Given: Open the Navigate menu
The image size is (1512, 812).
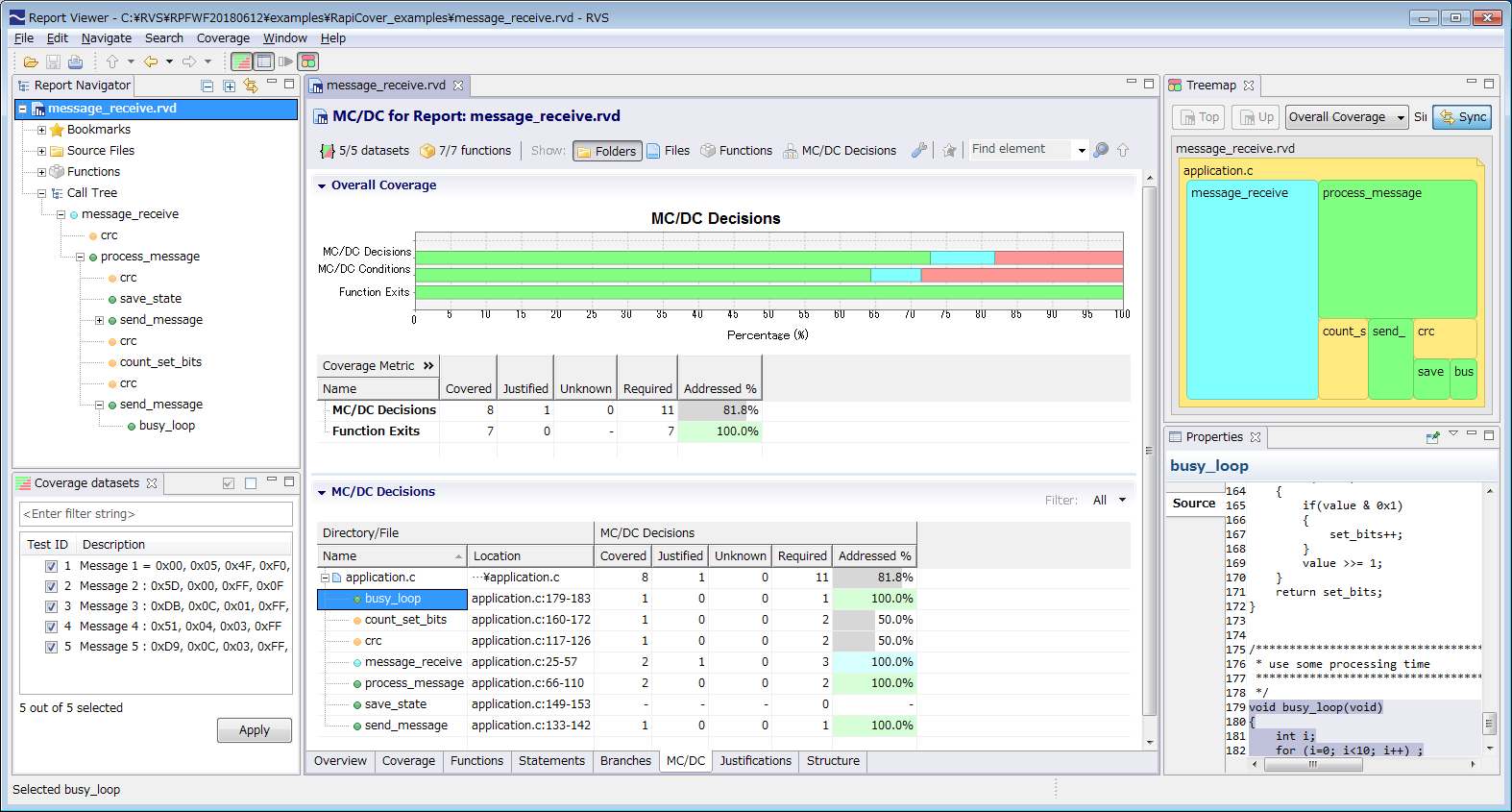Looking at the screenshot, I should pyautogui.click(x=107, y=38).
